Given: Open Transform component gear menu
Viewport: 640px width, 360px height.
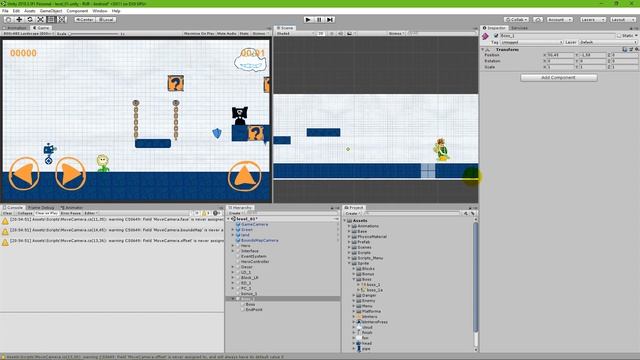Looking at the screenshot, I should click(x=636, y=49).
